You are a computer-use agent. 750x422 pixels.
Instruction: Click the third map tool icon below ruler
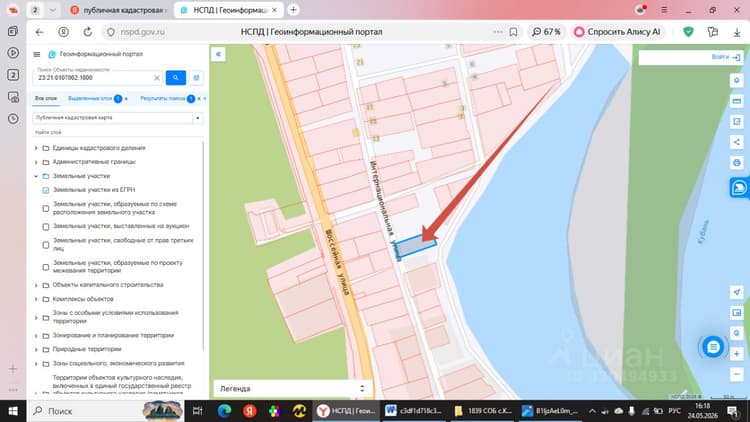[737, 122]
